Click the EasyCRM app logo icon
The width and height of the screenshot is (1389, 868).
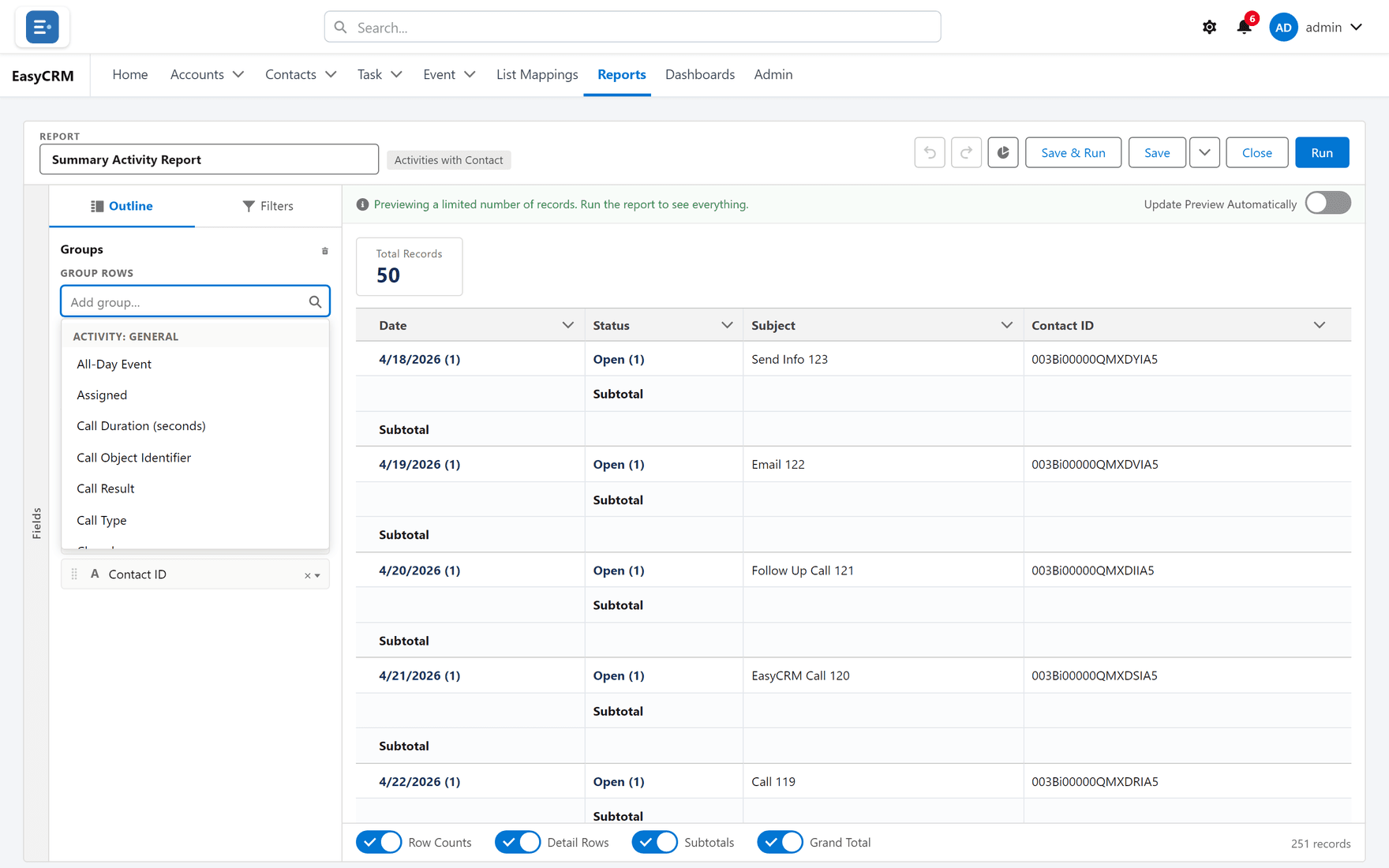pos(42,27)
